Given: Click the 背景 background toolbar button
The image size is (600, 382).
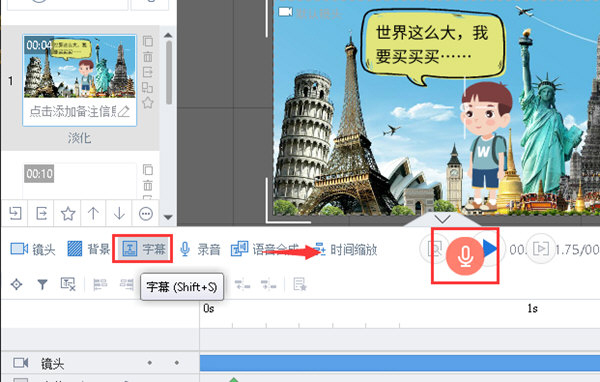Looking at the screenshot, I should [89, 249].
